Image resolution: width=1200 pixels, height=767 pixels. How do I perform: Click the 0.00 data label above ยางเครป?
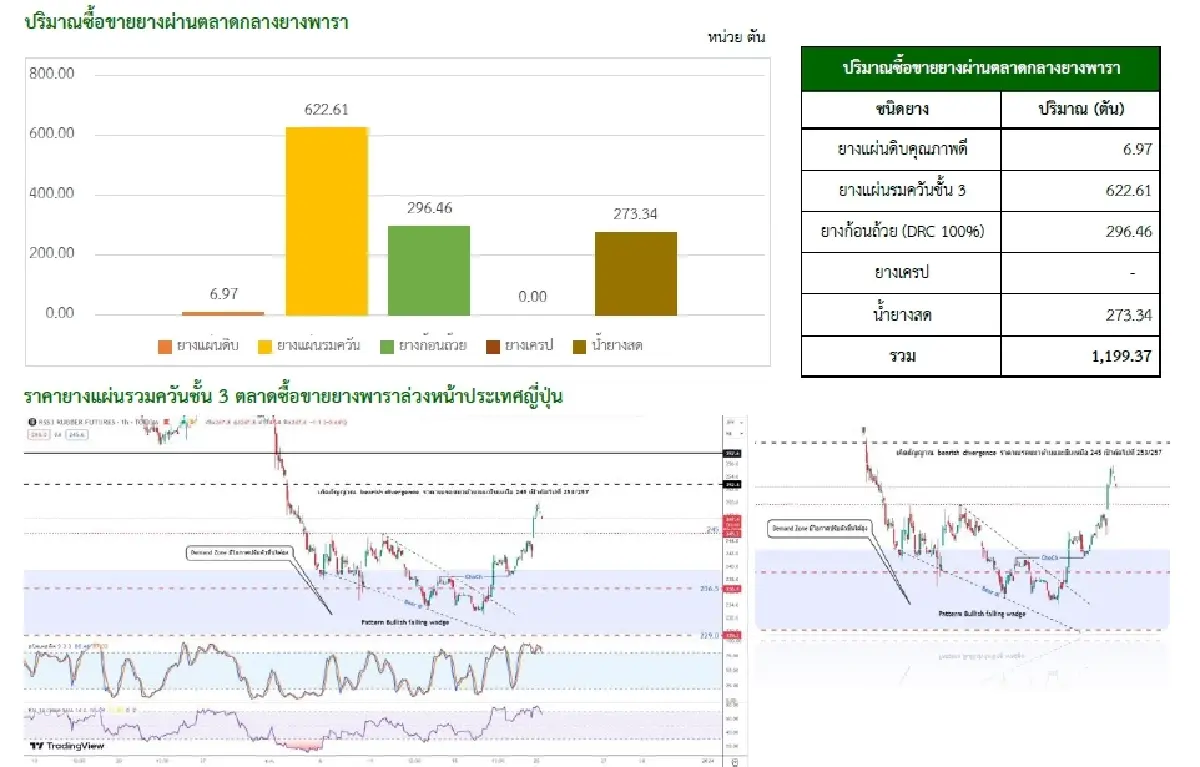533,297
